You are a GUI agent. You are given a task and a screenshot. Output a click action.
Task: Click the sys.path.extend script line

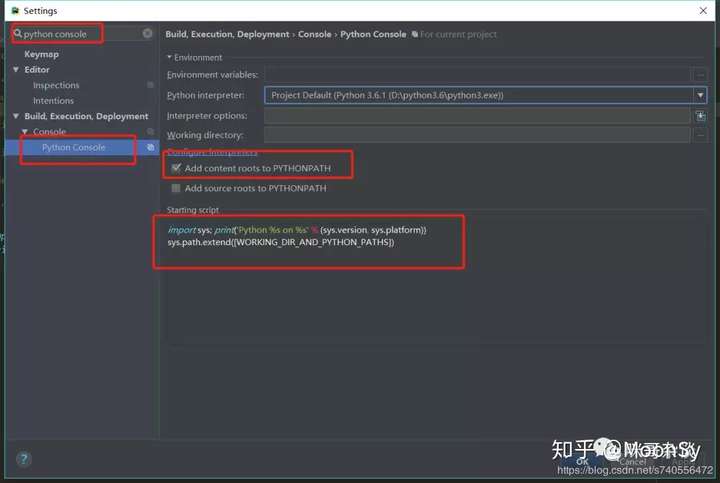click(281, 242)
